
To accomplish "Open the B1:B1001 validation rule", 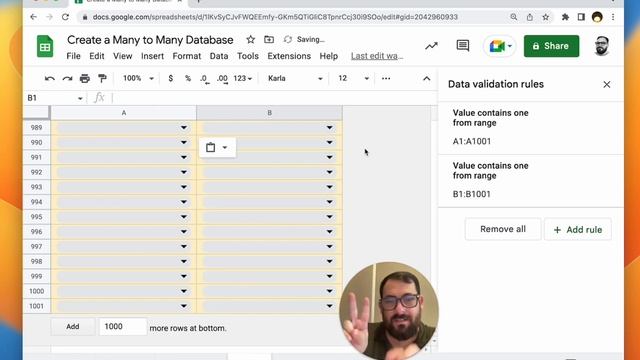I will pos(531,181).
